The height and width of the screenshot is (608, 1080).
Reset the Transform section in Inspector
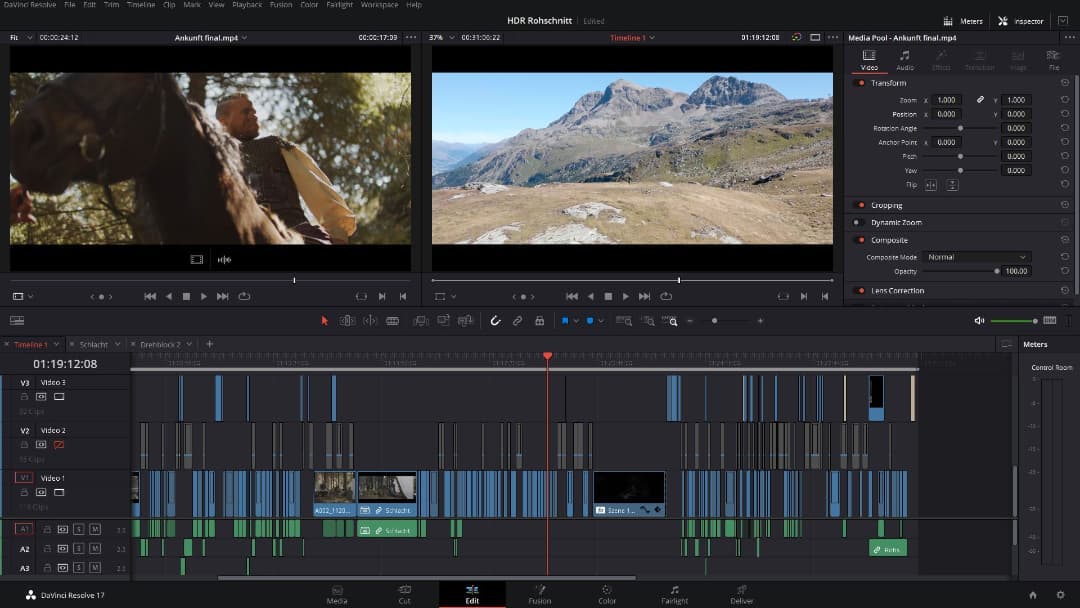pos(1064,83)
